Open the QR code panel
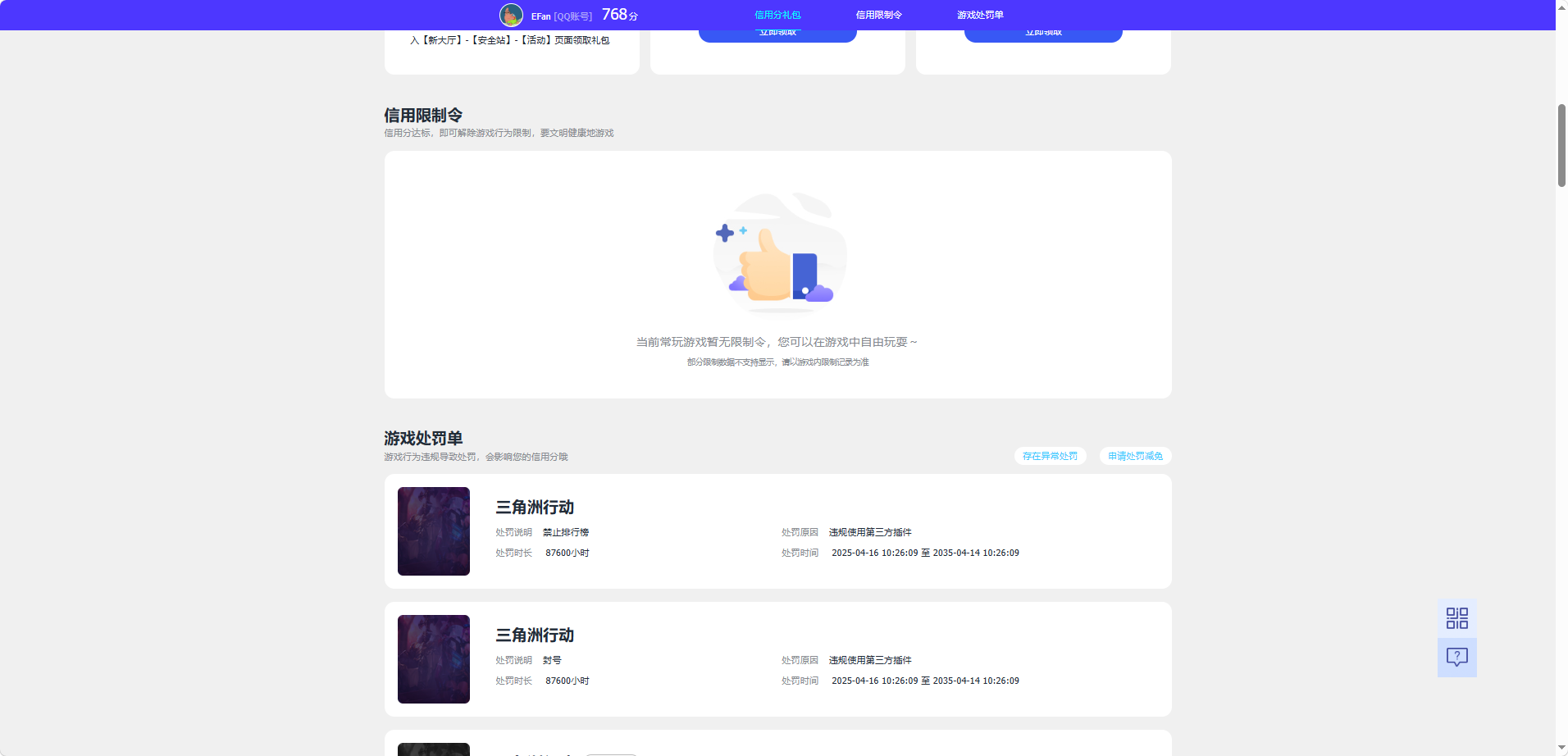 click(x=1456, y=617)
